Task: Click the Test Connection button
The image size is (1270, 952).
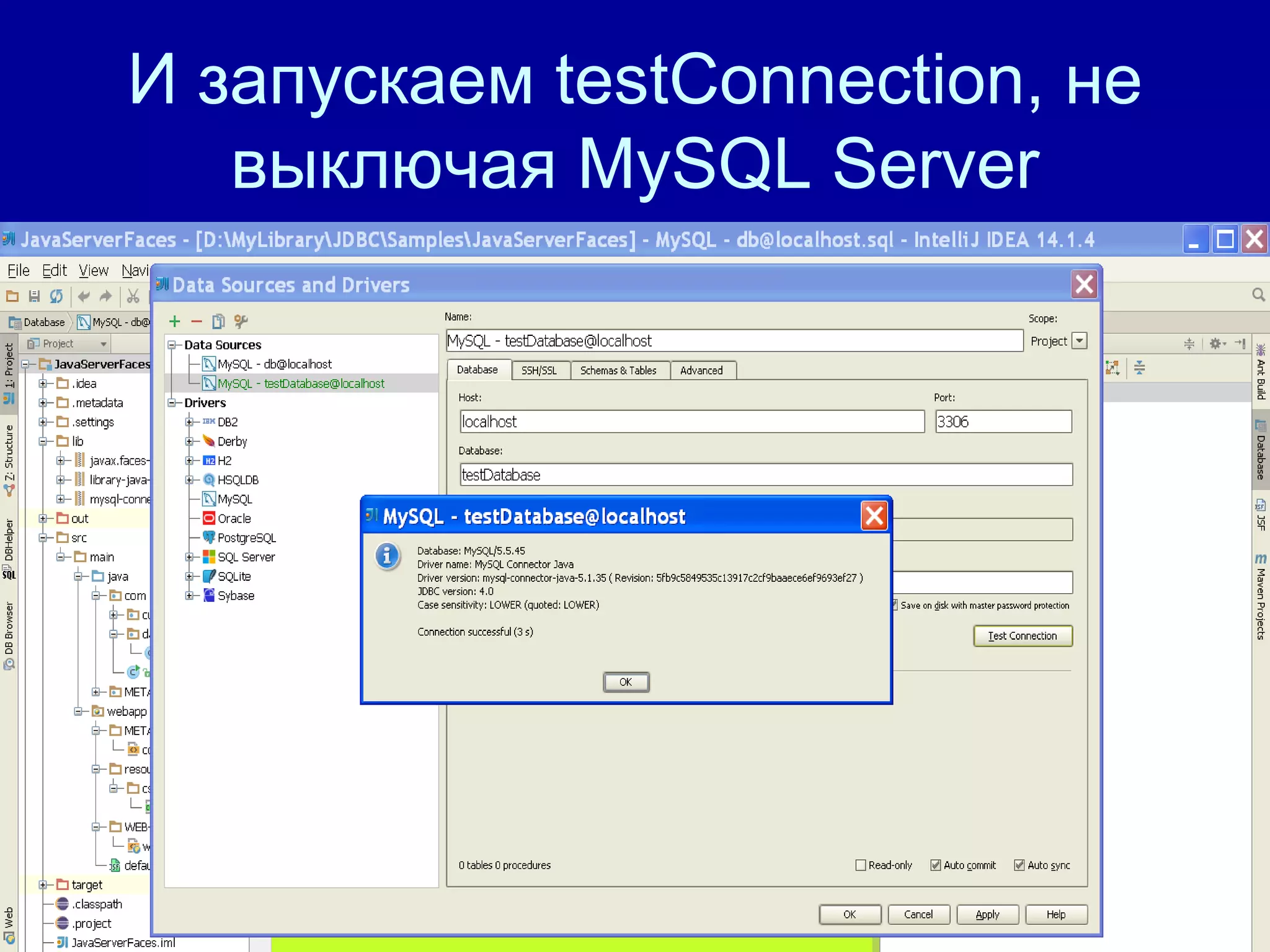Action: click(1023, 636)
